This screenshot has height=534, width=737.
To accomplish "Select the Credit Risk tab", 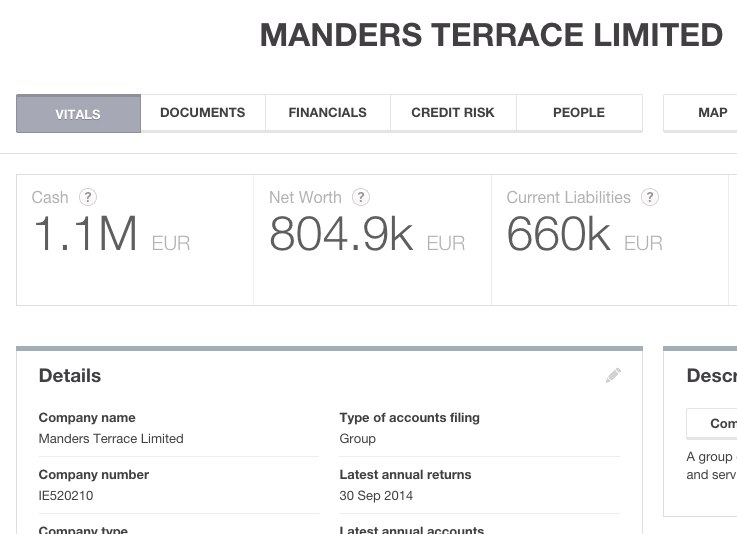I will point(453,113).
